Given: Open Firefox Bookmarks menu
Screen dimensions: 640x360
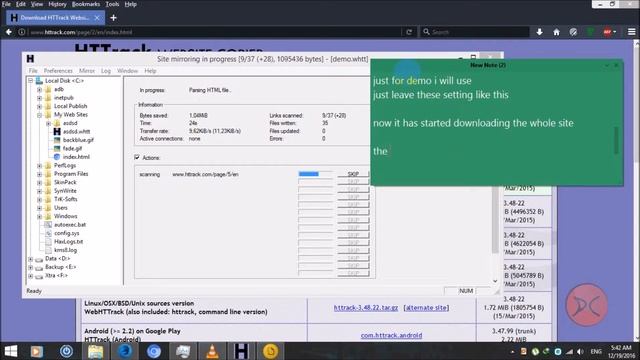Looking at the screenshot, I should pos(86,4).
